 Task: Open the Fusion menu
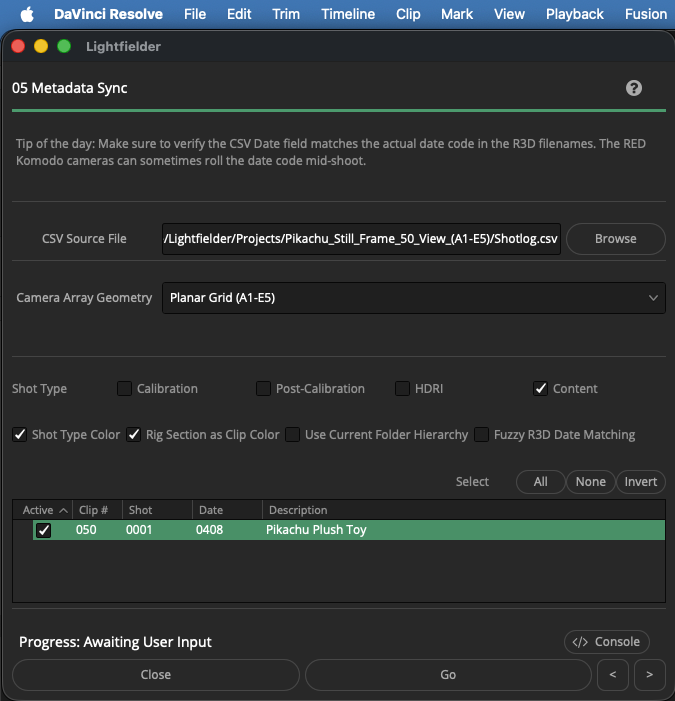click(x=646, y=14)
